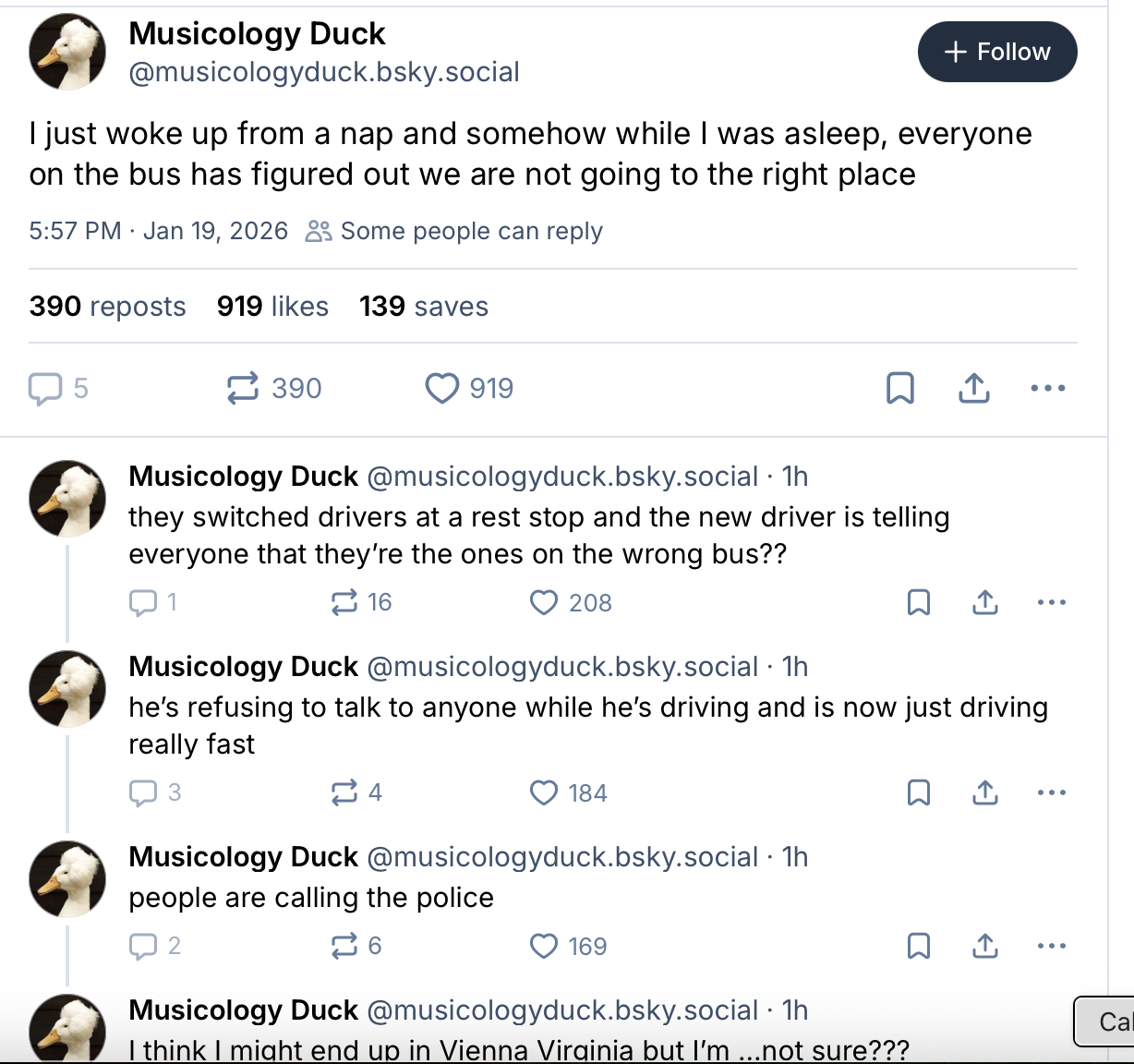
Task: Reply to the main bus post
Action: click(45, 388)
